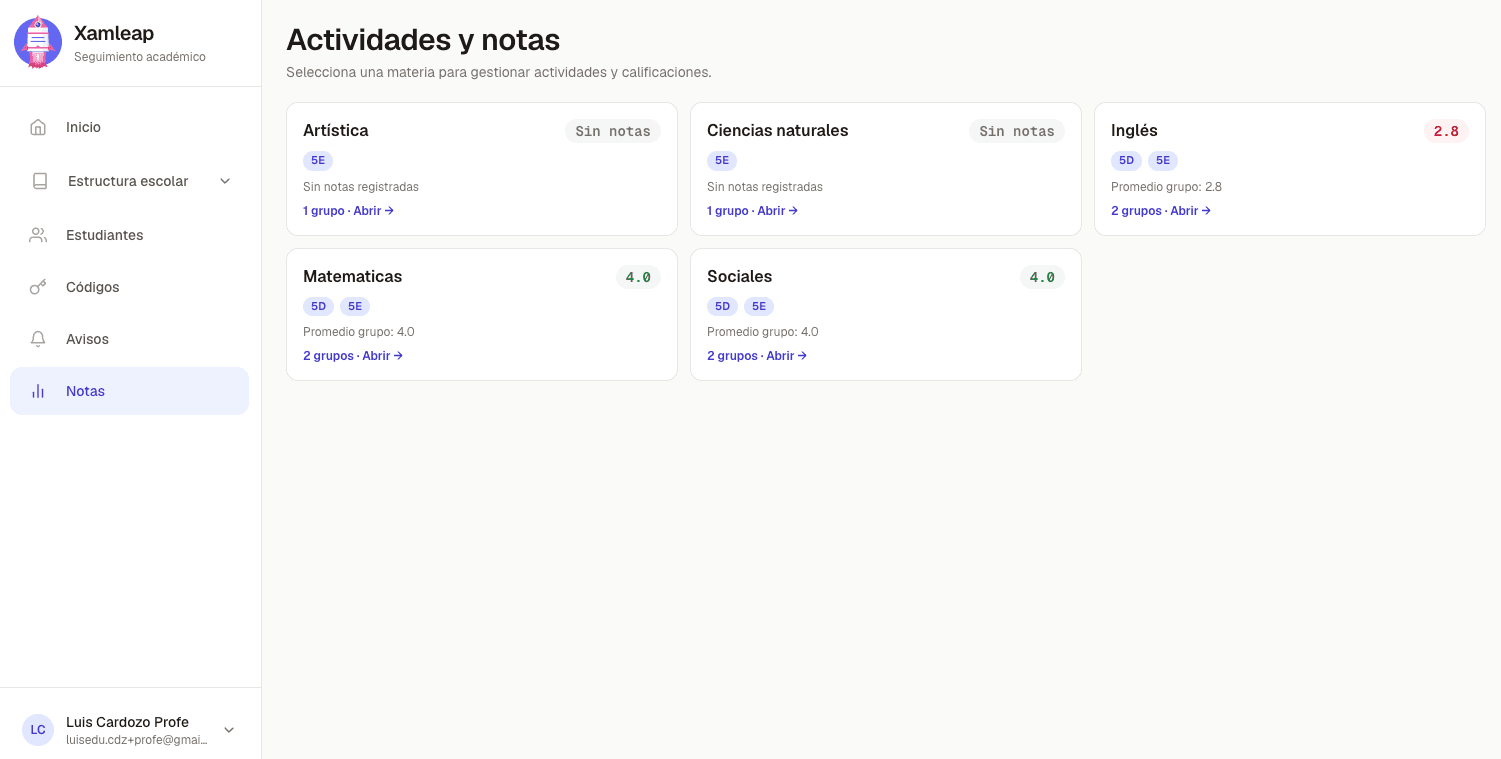
Task: Click the 5E tag on Inglés card
Action: (1163, 161)
